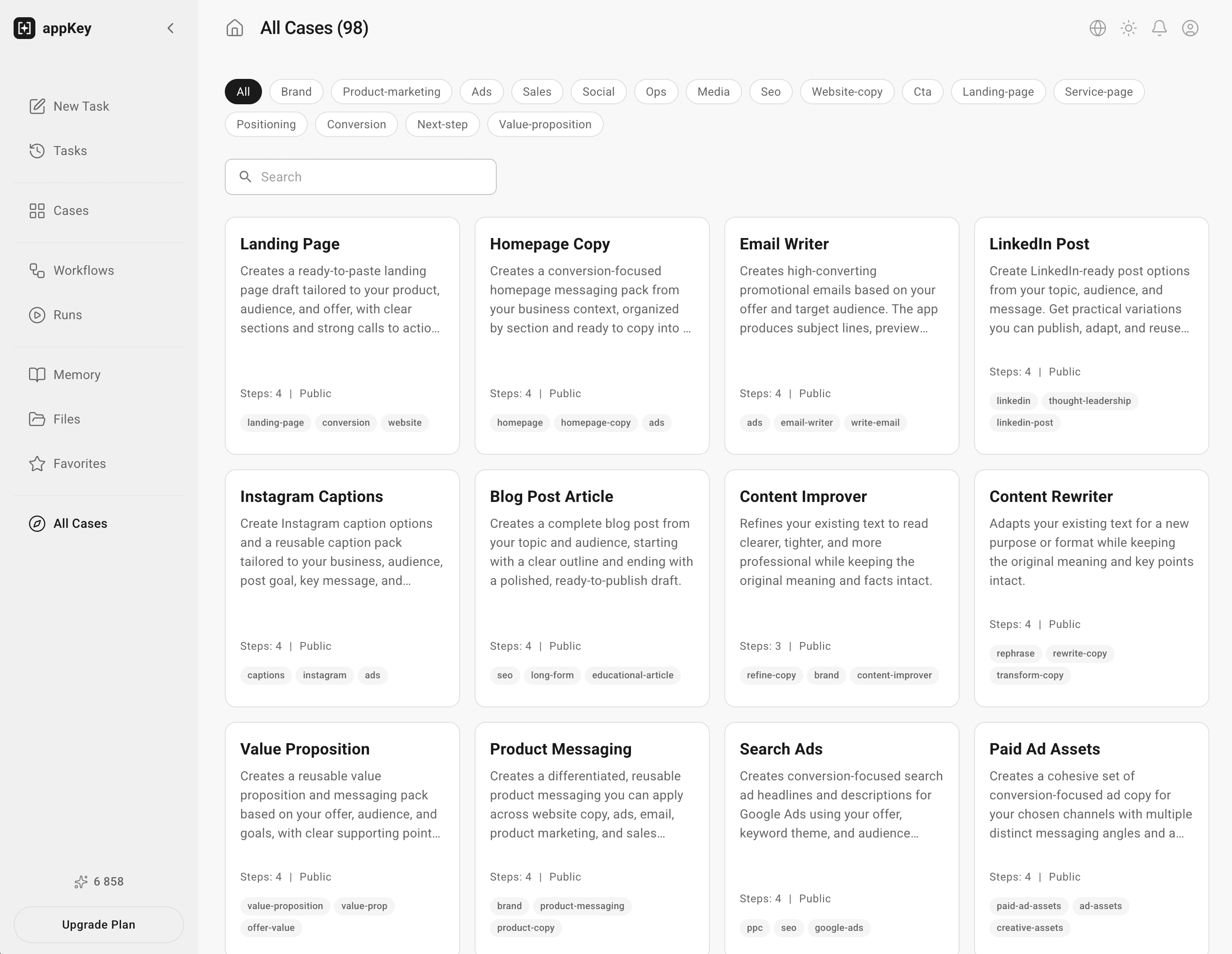Open the Paid Ad Assets case
This screenshot has height=954, width=1232.
point(1091,838)
